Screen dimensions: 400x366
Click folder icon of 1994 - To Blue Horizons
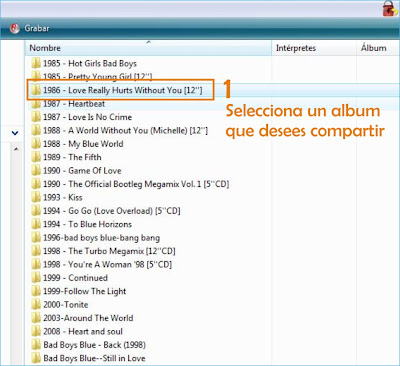(x=36, y=224)
